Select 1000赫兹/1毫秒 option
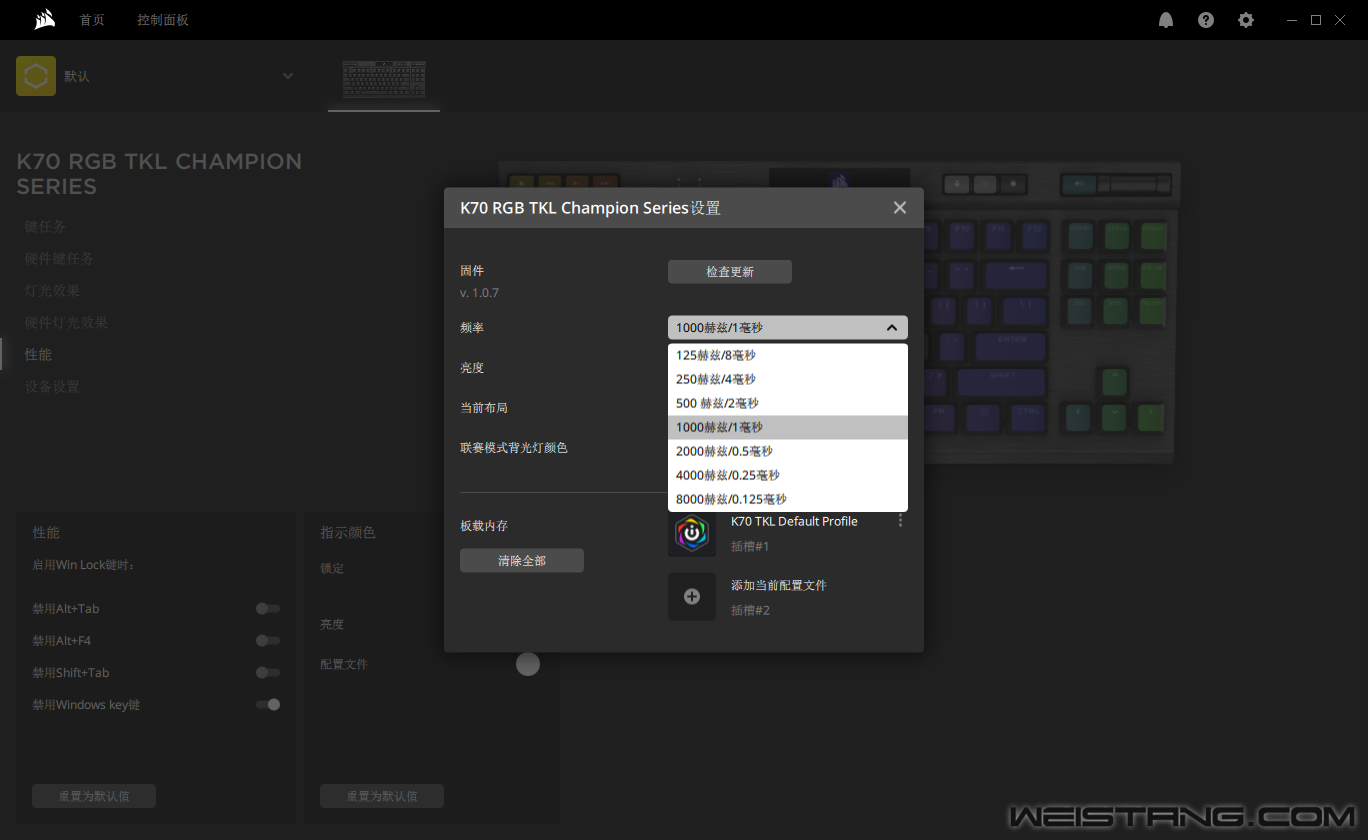 788,427
